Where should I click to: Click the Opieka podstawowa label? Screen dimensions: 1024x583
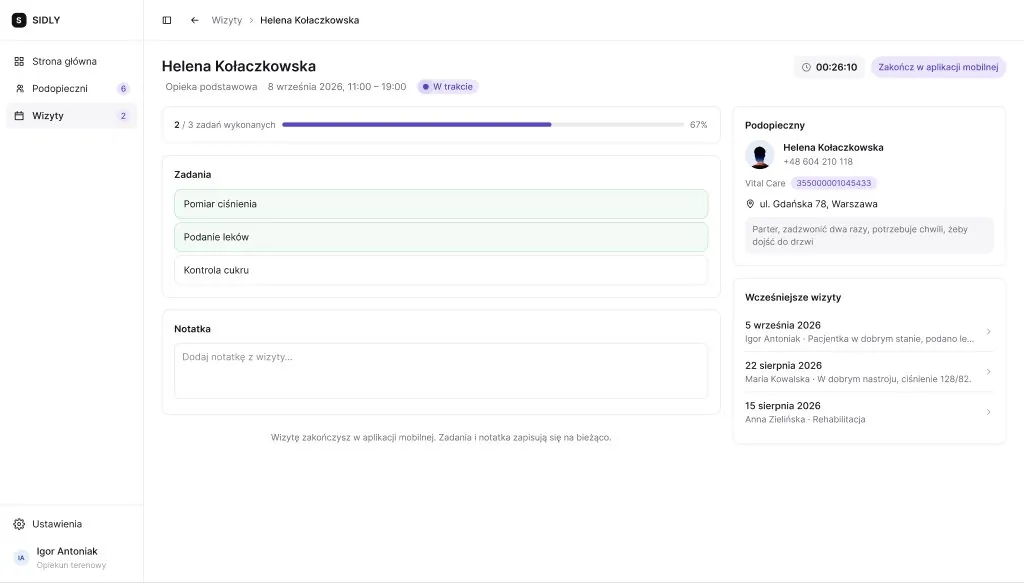(x=211, y=87)
